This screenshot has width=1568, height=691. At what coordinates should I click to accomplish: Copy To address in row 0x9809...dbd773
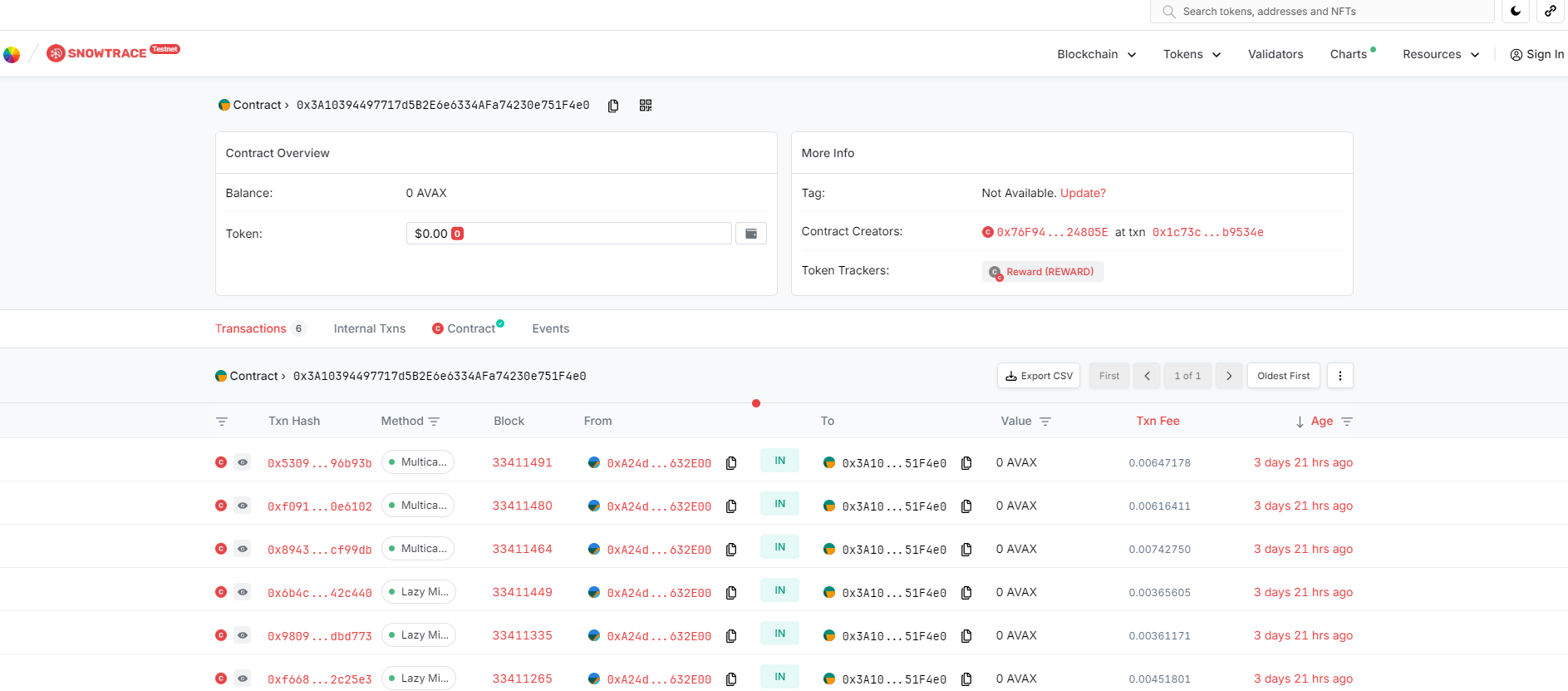click(966, 636)
